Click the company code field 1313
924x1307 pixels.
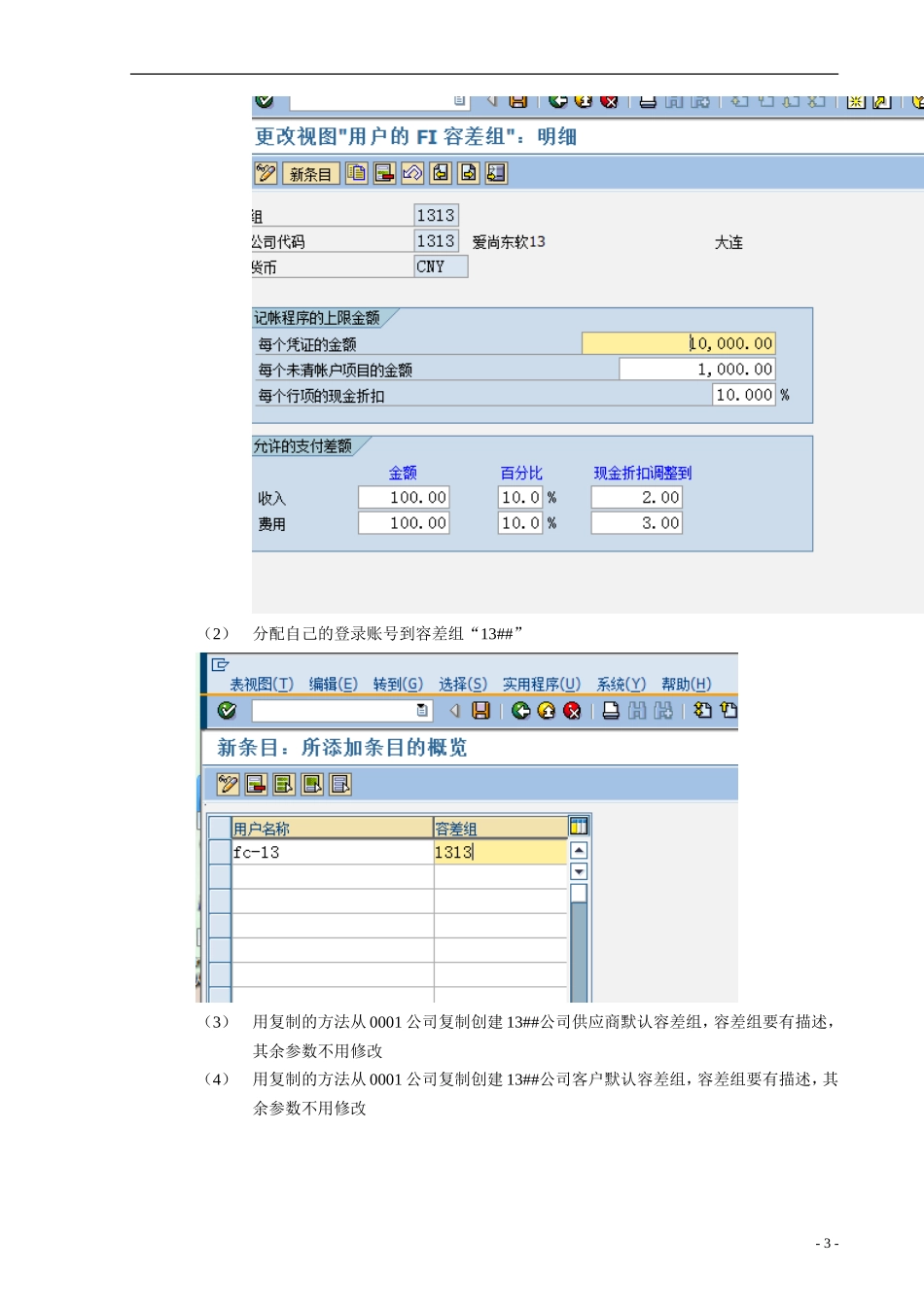pos(436,241)
